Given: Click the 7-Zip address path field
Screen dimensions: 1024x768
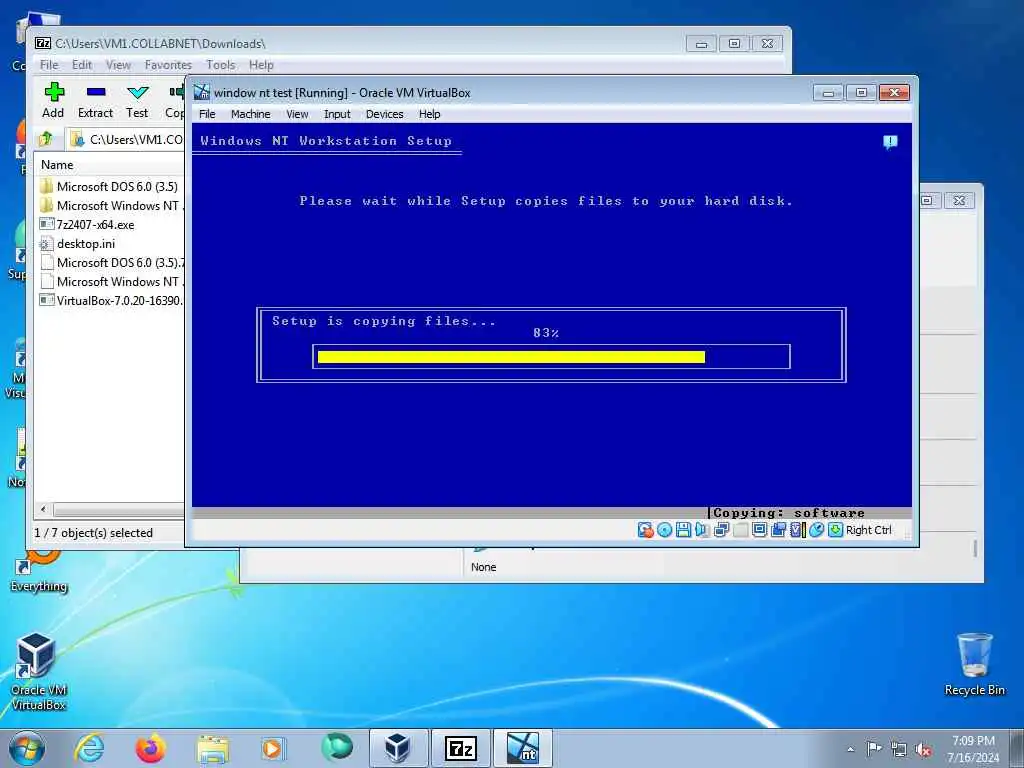Looking at the screenshot, I should 125,139.
